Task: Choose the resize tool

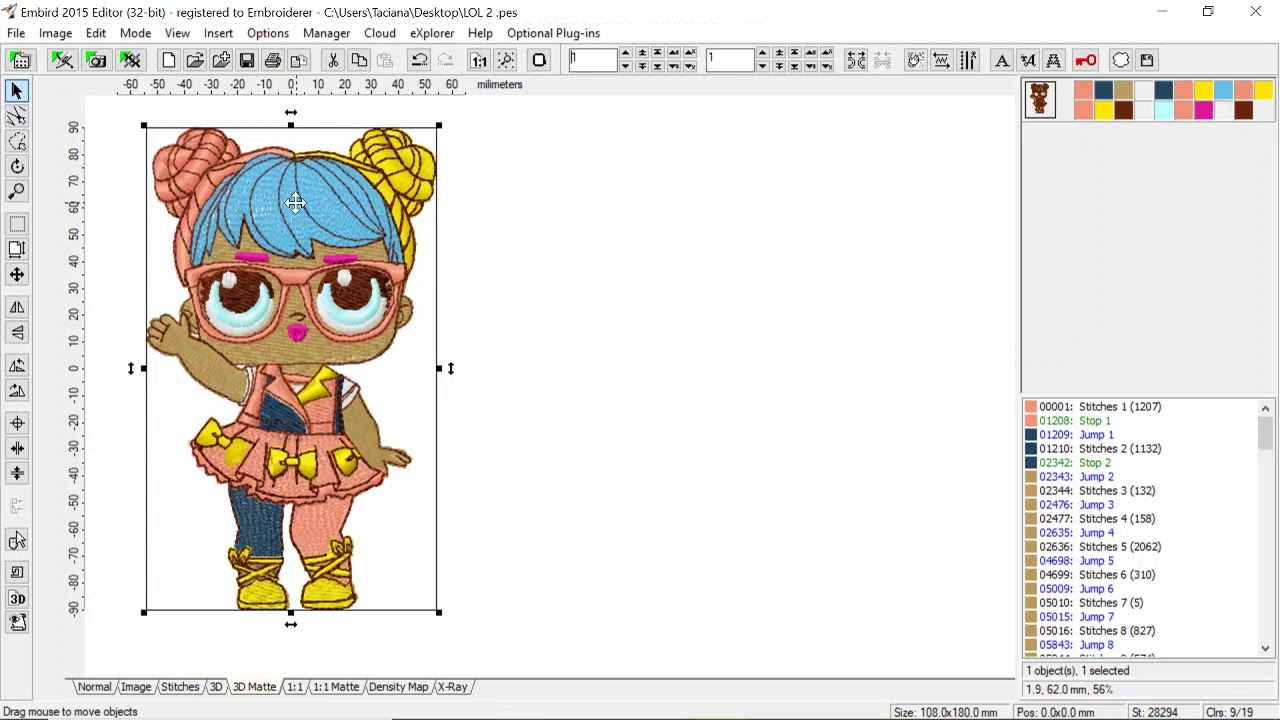Action: point(17,249)
